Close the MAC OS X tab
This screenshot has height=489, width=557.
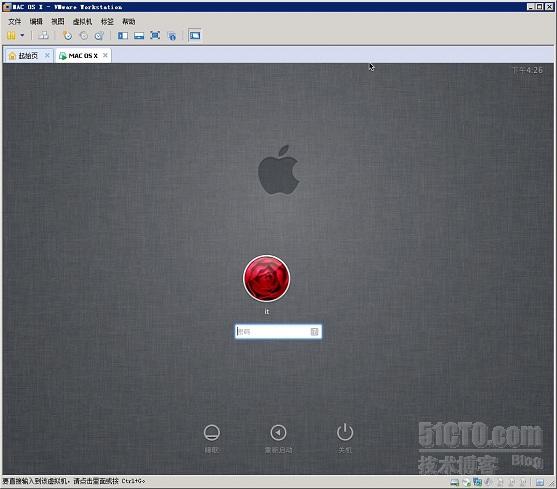pyautogui.click(x=105, y=55)
